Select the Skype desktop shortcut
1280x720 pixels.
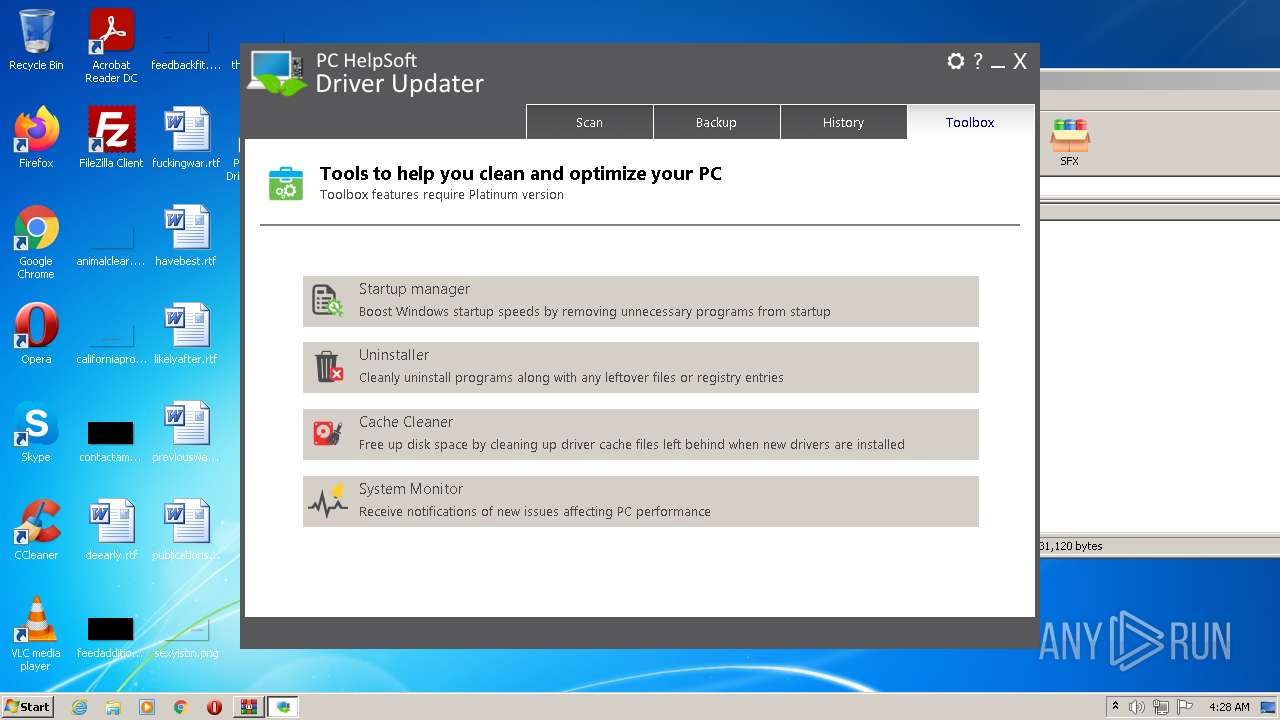(36, 432)
